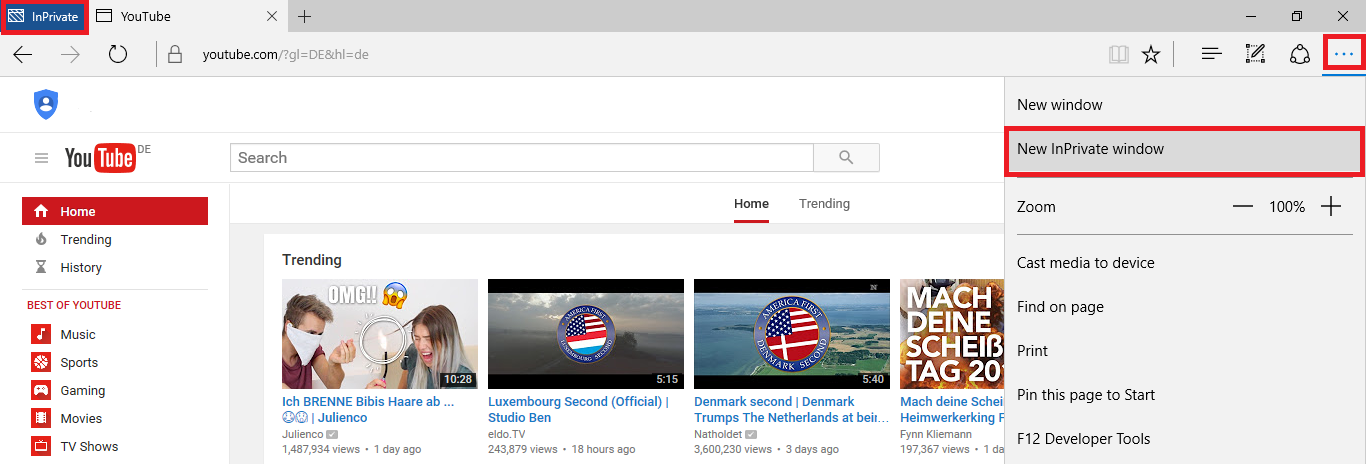The width and height of the screenshot is (1366, 464).
Task: Open a new tab with plus icon
Action: click(305, 16)
